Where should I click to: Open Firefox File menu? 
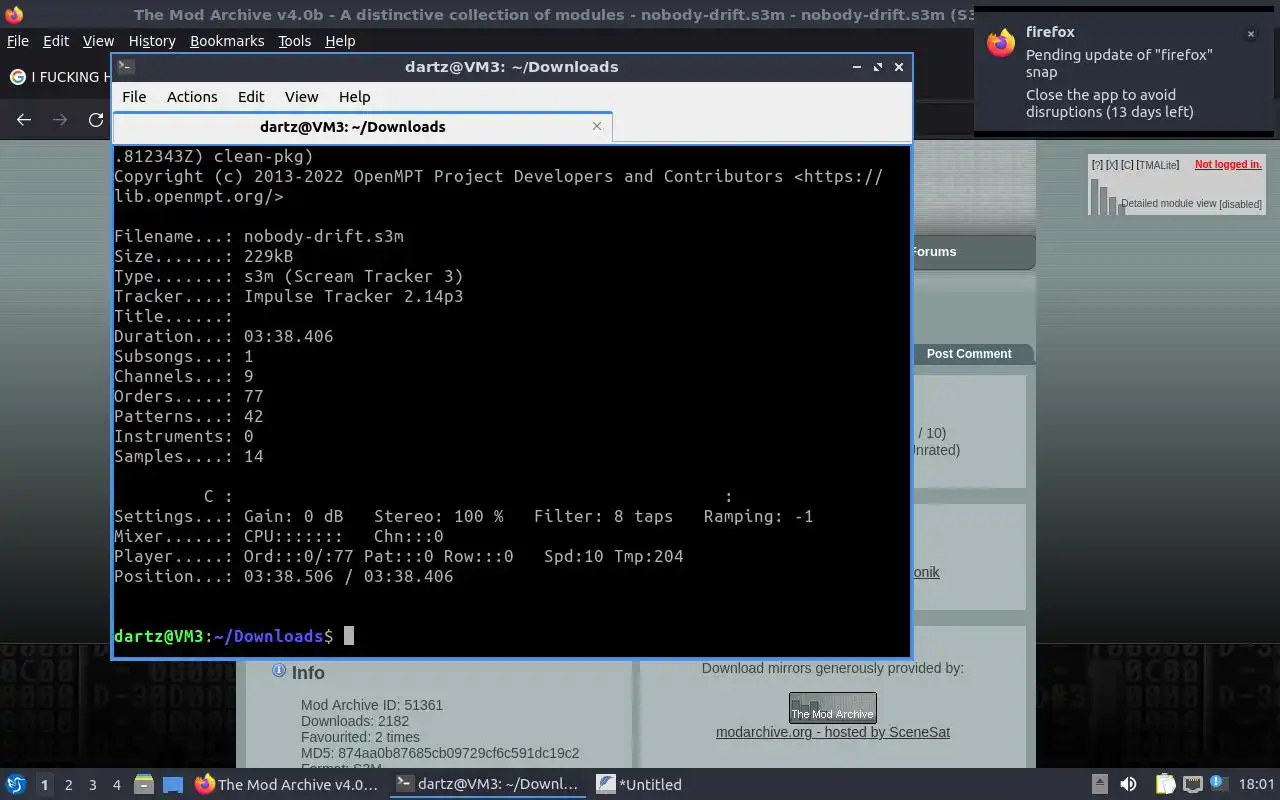click(18, 41)
